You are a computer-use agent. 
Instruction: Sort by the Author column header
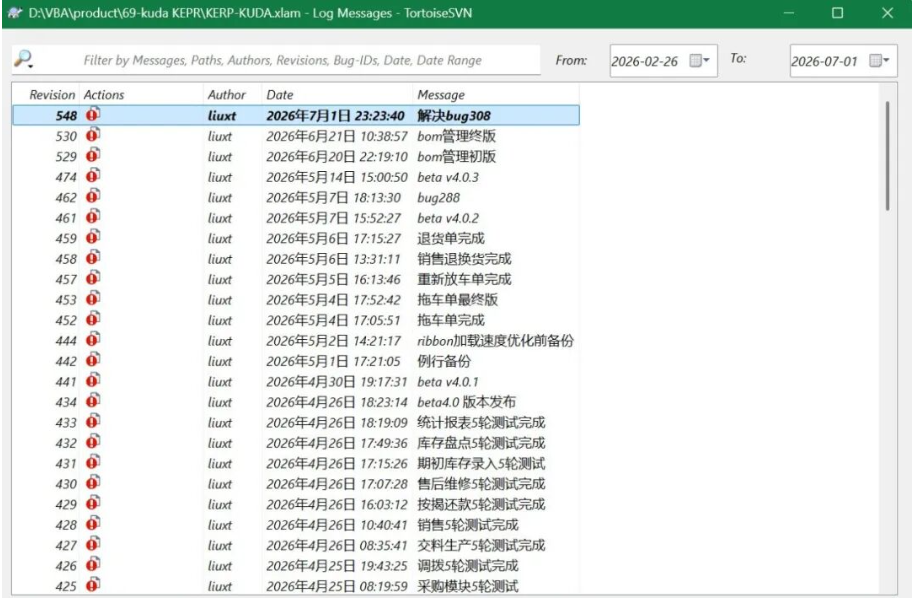tap(227, 94)
